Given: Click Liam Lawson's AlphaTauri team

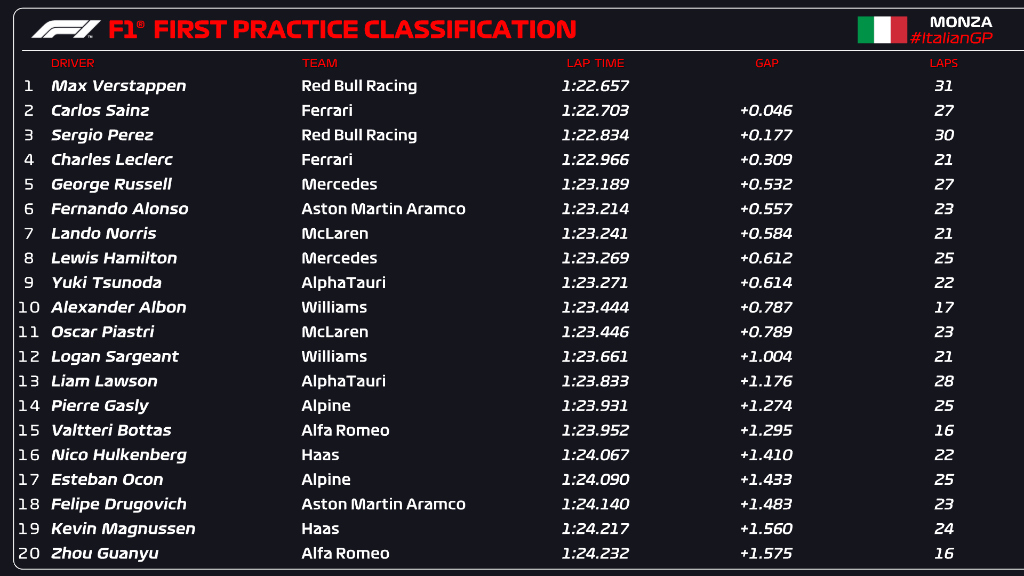Looking at the screenshot, I should click(343, 381).
